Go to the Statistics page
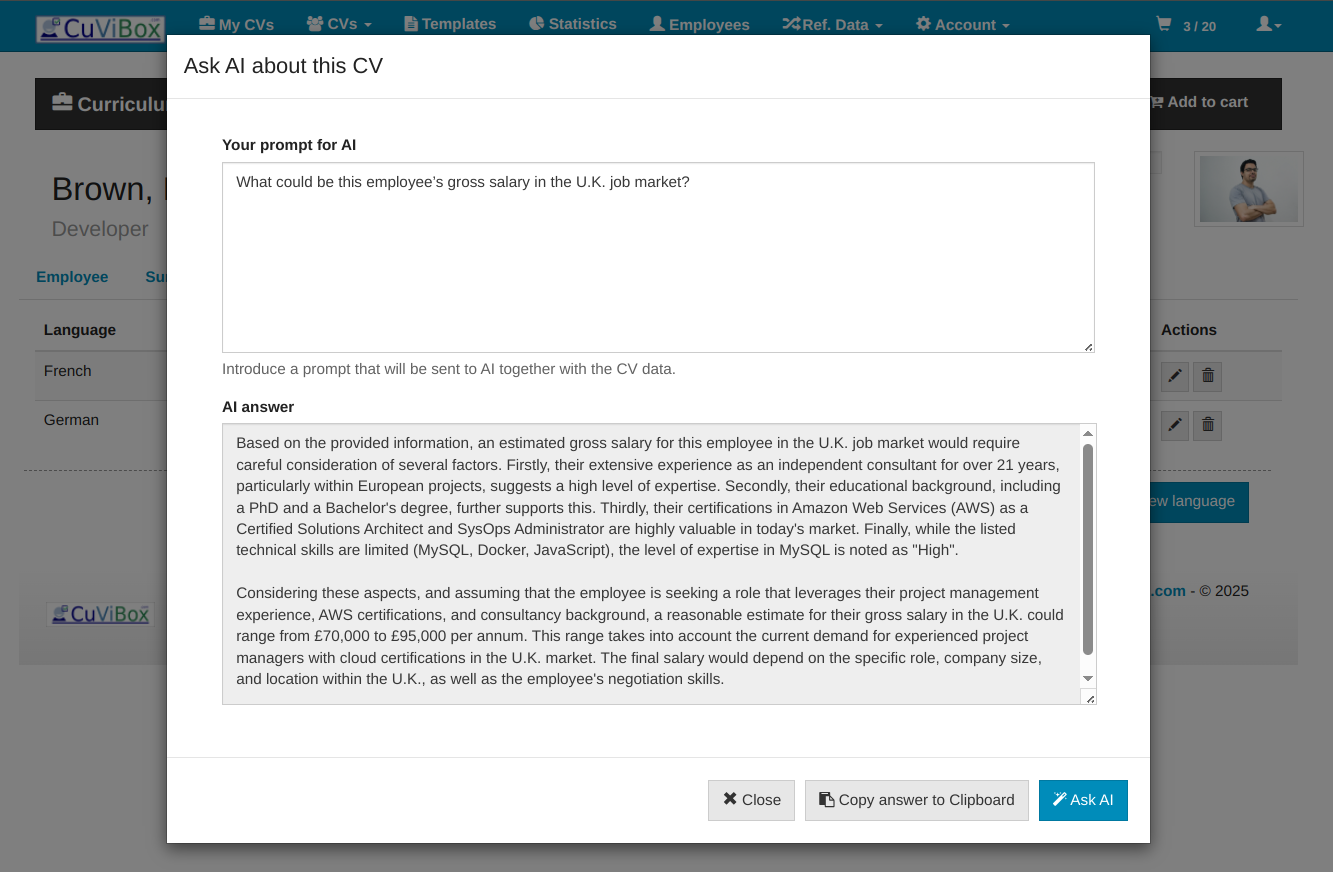1333x872 pixels. 572,24
